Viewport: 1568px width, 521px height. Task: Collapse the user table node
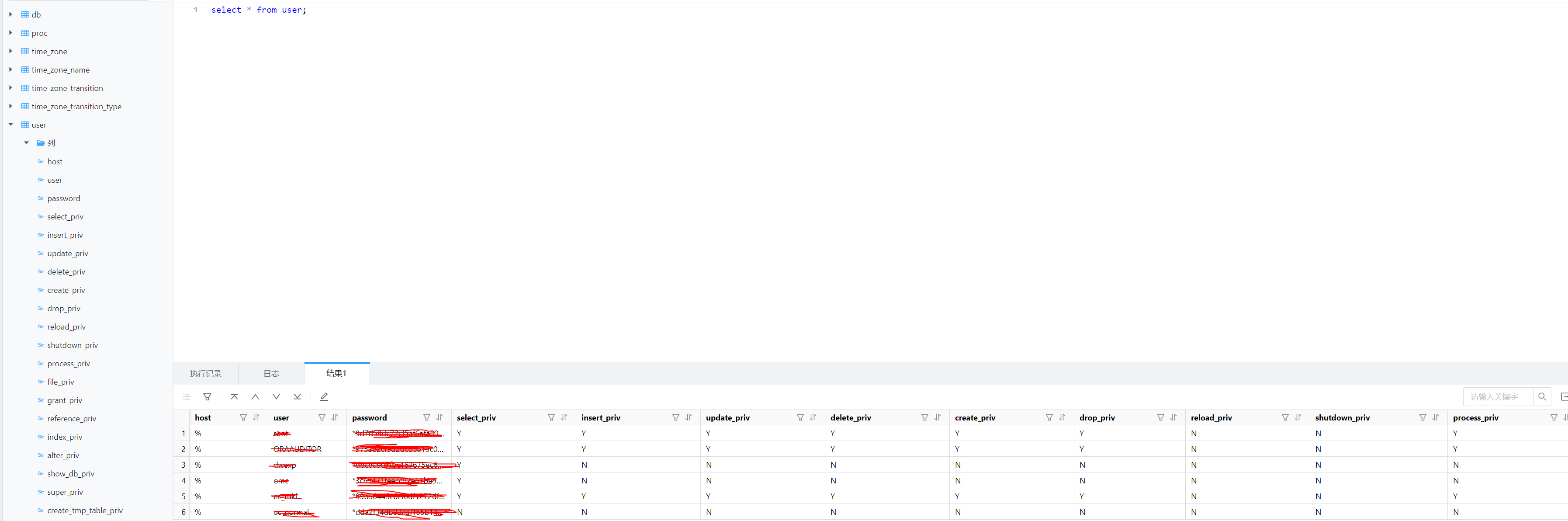pyautogui.click(x=11, y=125)
